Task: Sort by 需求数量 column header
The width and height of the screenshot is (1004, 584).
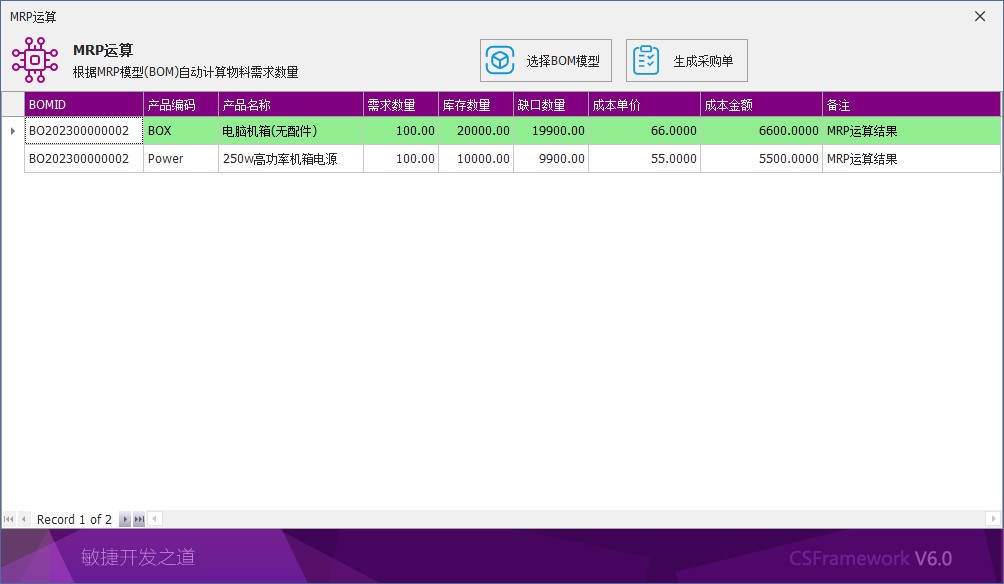Action: (401, 104)
